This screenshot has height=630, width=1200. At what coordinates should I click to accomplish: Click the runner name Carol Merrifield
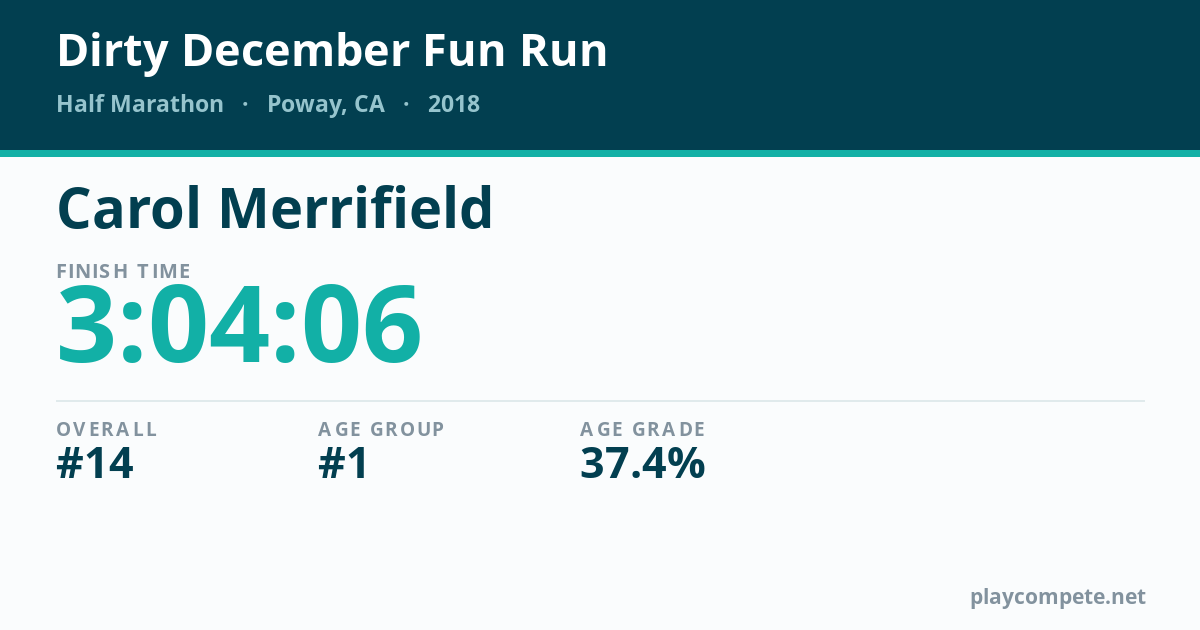pyautogui.click(x=275, y=208)
